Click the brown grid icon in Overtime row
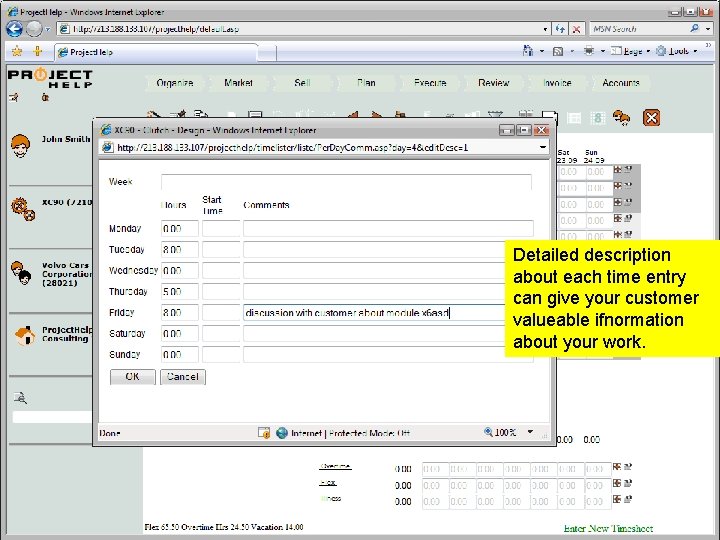The width and height of the screenshot is (720, 540). pyautogui.click(x=617, y=467)
